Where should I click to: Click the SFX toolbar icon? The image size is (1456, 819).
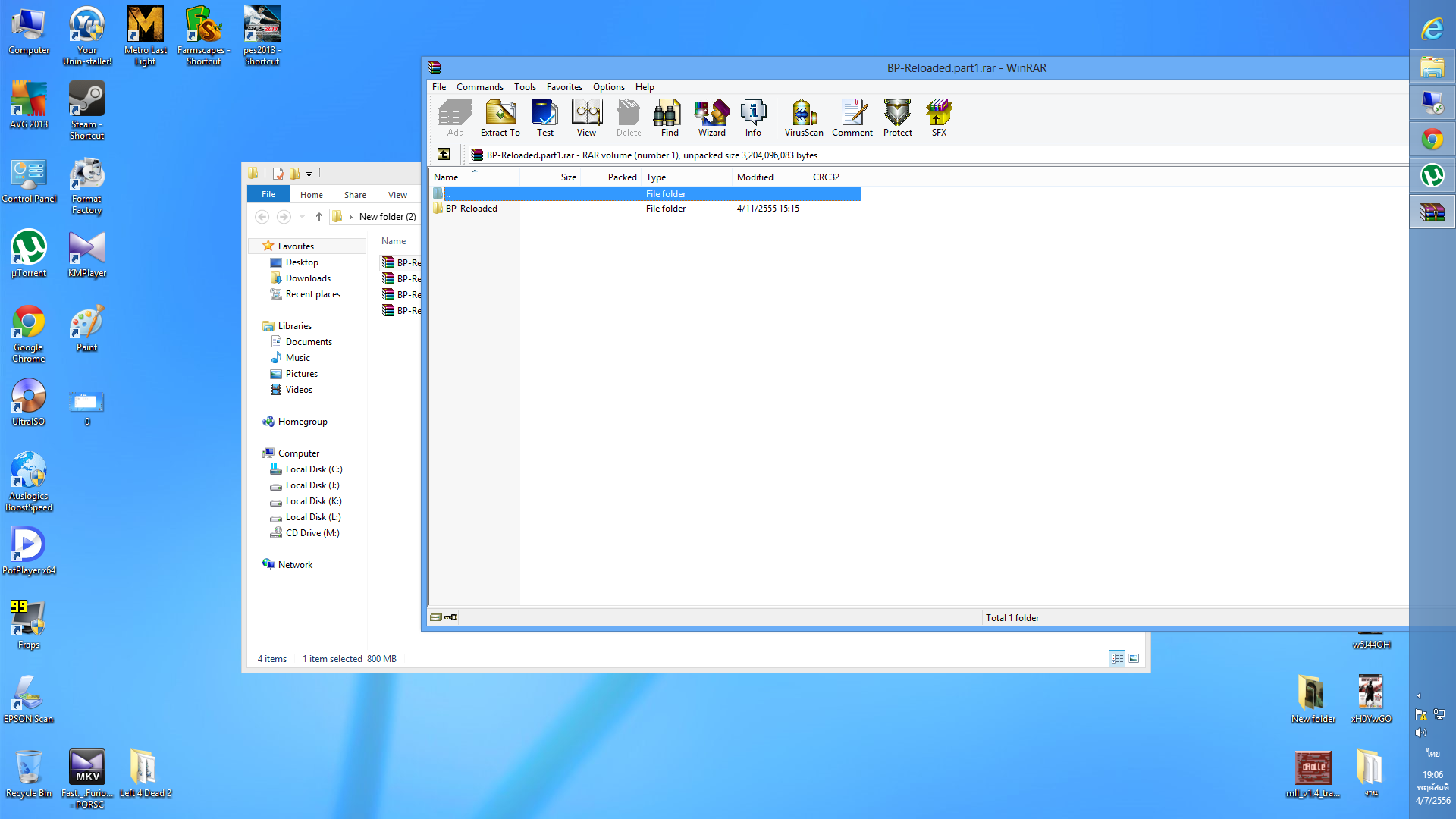[939, 118]
